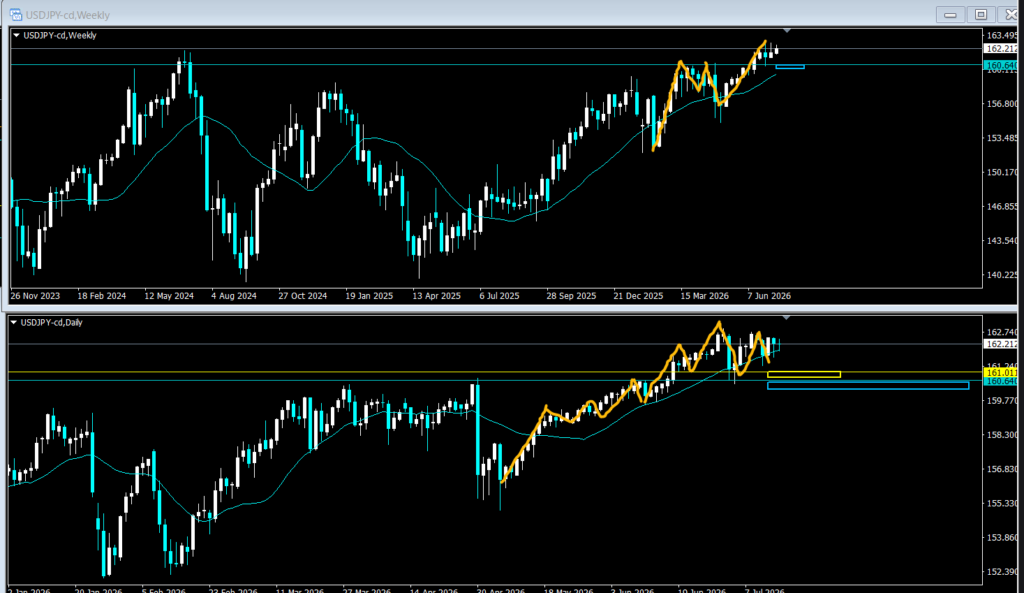Viewport: 1024px width, 593px height.
Task: Select the cyan rectangle object on the weekly chart
Action: tap(790, 67)
